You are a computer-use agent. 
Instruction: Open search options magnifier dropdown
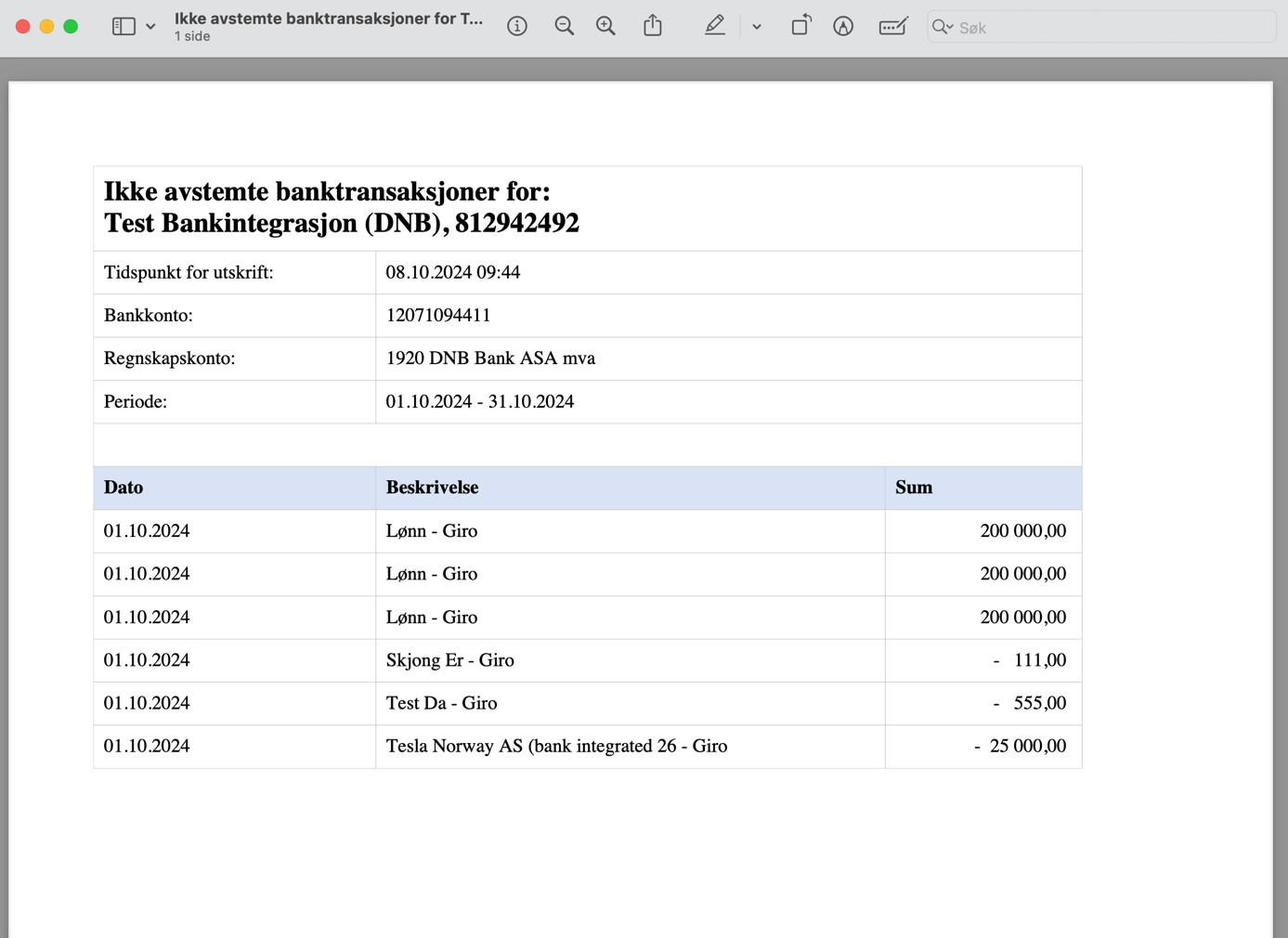(x=943, y=28)
